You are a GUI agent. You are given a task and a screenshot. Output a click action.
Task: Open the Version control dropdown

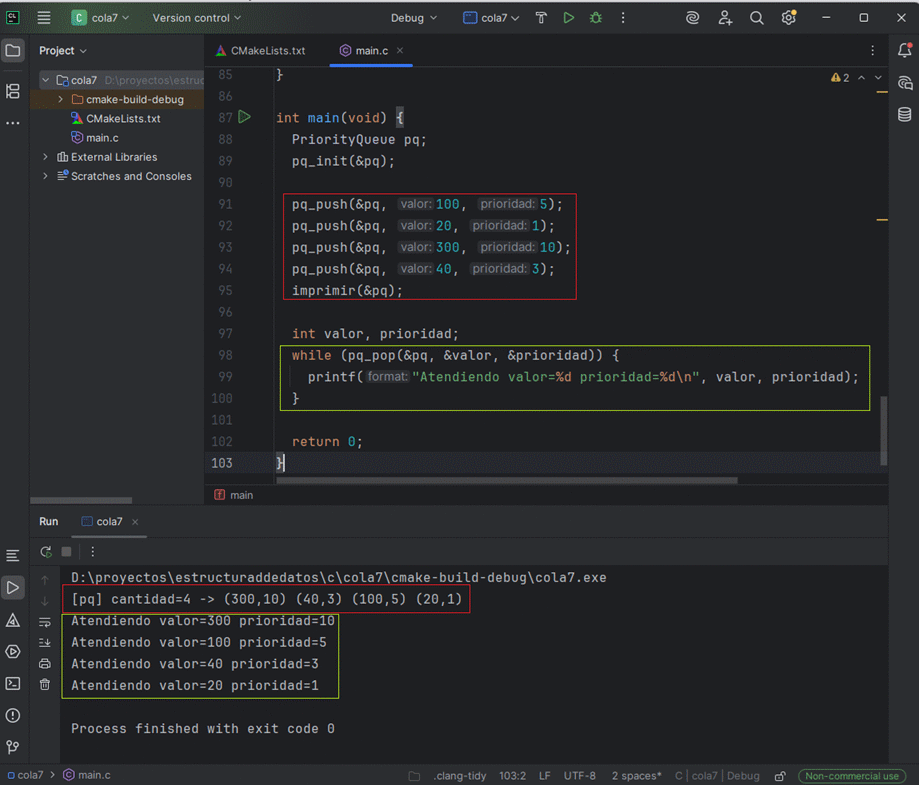click(x=196, y=18)
